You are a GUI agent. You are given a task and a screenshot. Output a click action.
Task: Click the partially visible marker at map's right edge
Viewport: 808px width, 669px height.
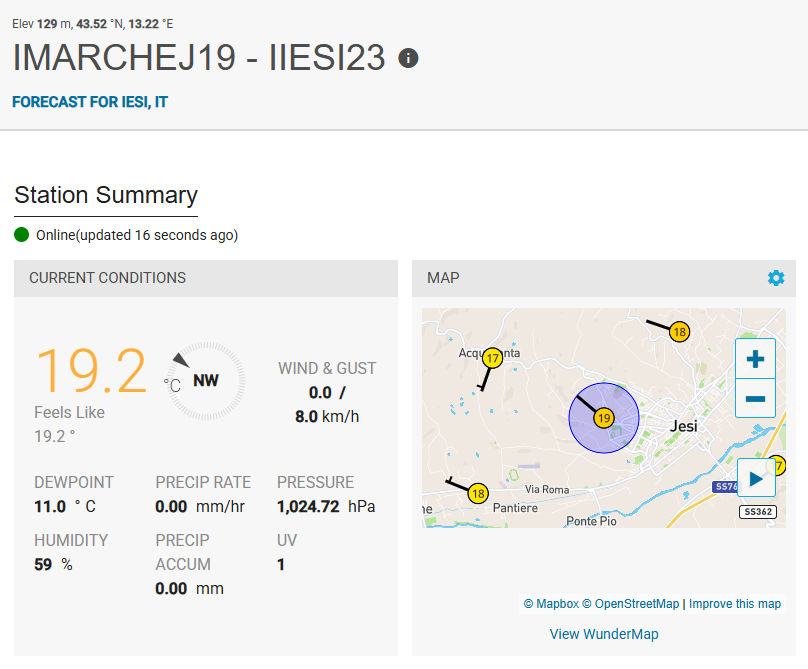tap(779, 465)
